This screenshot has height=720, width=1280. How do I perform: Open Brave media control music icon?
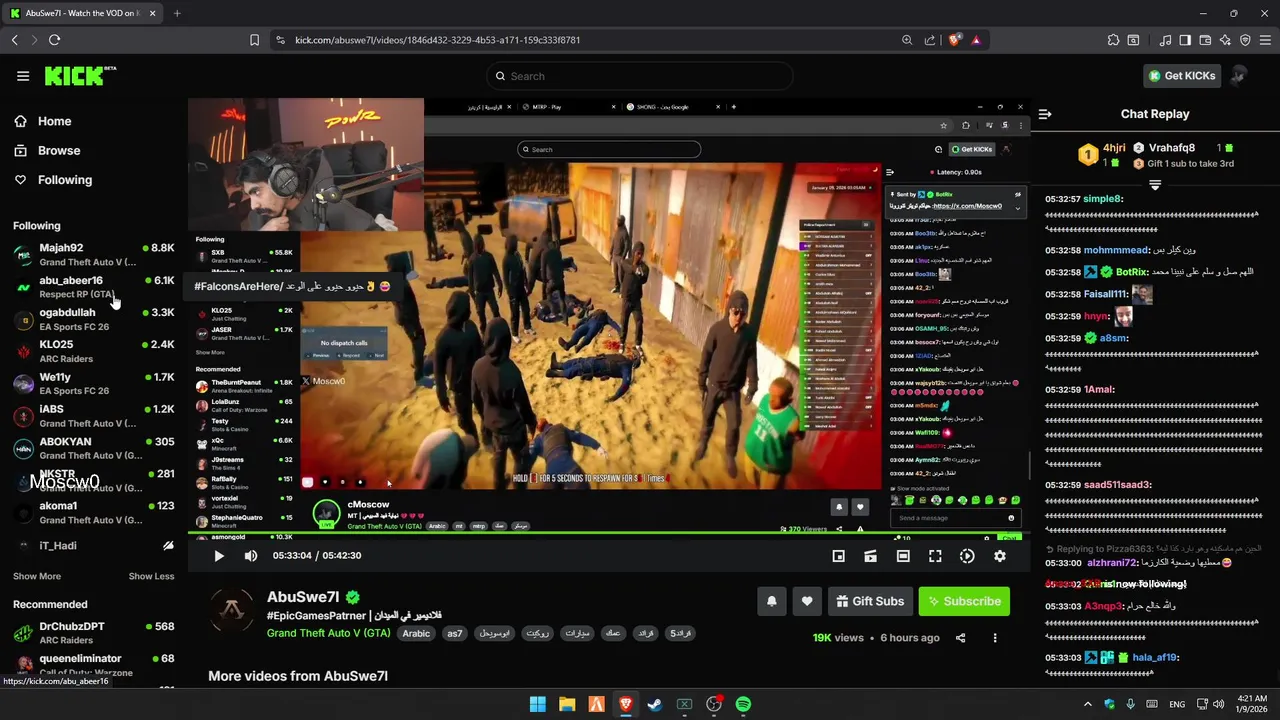coord(1165,40)
